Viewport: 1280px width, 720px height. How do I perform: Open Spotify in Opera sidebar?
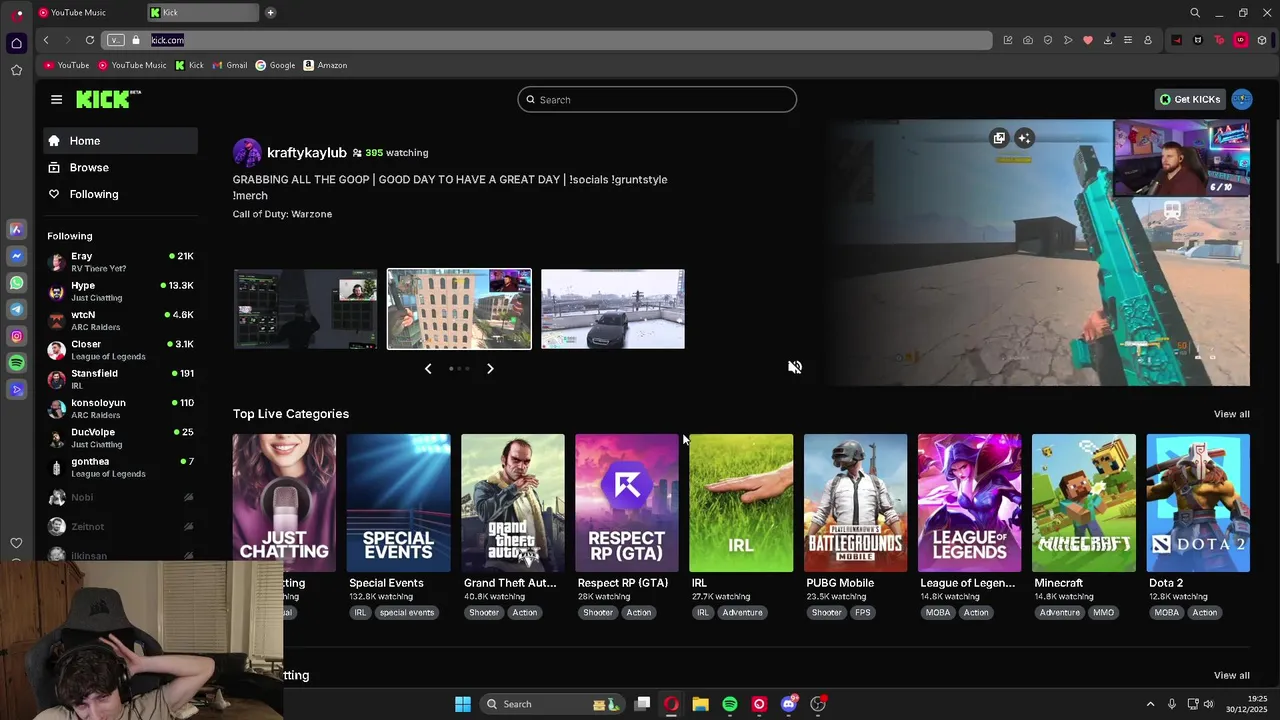click(x=16, y=362)
